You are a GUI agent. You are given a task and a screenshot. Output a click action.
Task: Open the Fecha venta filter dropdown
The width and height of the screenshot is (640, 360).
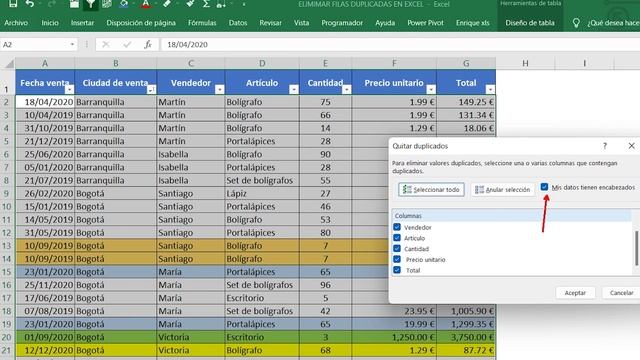coord(69,89)
